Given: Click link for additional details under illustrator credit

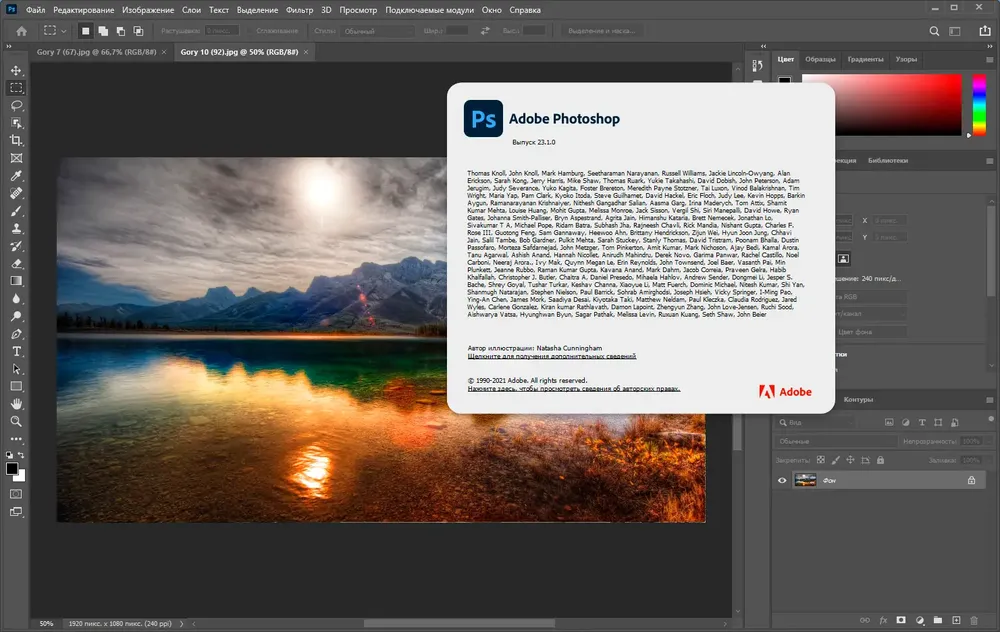Looking at the screenshot, I should tap(552, 356).
